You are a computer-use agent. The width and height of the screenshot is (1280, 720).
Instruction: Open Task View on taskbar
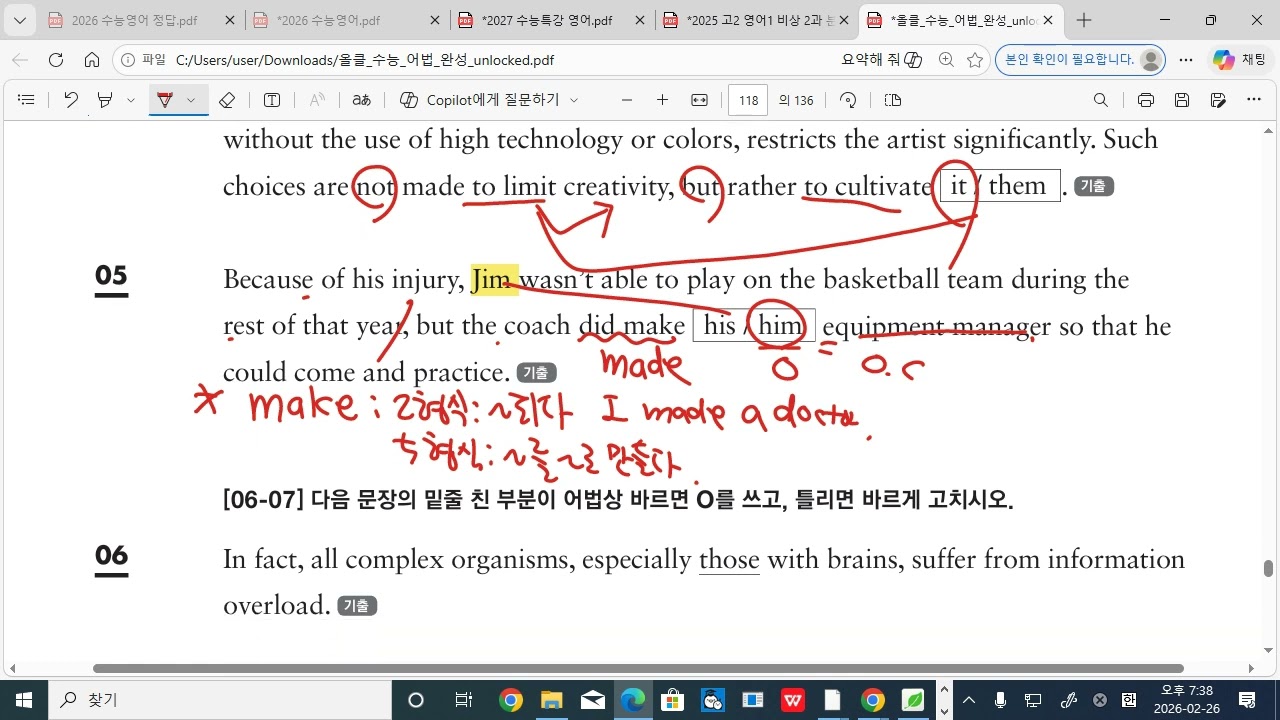pos(463,700)
